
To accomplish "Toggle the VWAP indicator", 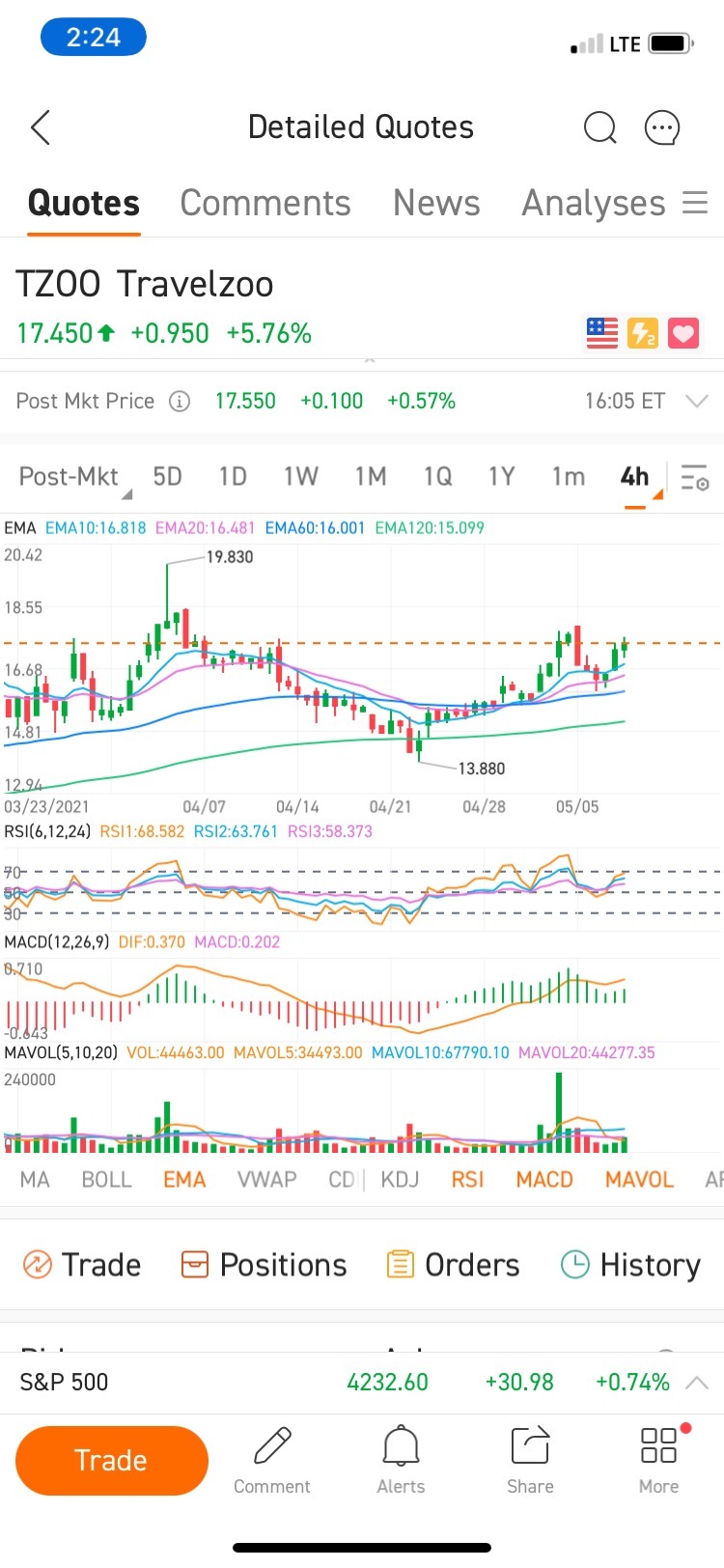I will pyautogui.click(x=266, y=1180).
